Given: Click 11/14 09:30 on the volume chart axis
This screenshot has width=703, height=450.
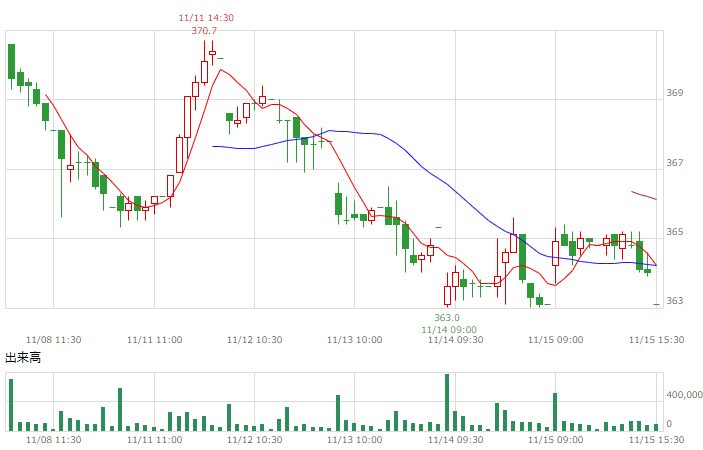Looking at the screenshot, I should click(x=456, y=439).
